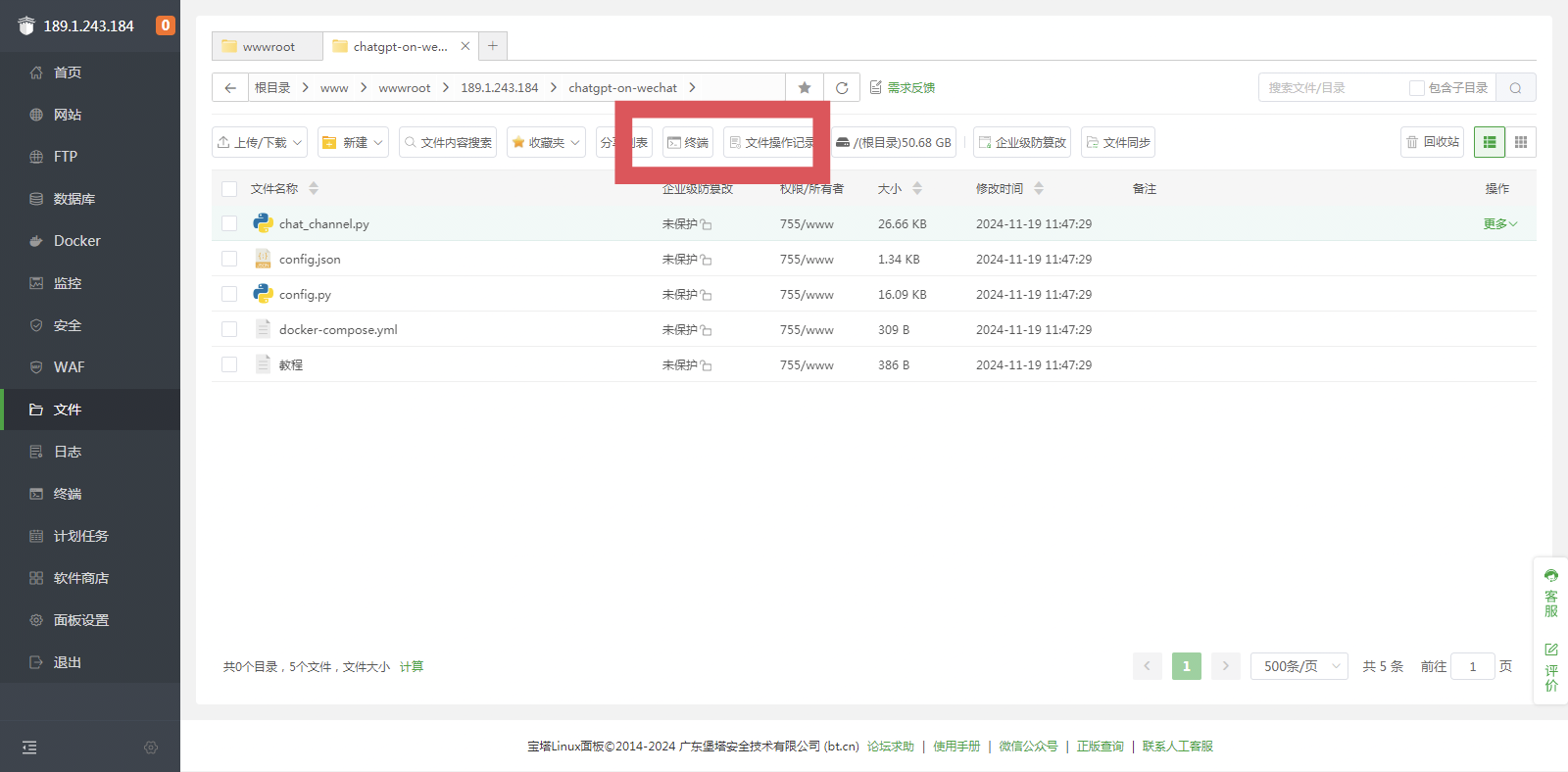
Task: Click the orange notification badge
Action: click(x=166, y=25)
